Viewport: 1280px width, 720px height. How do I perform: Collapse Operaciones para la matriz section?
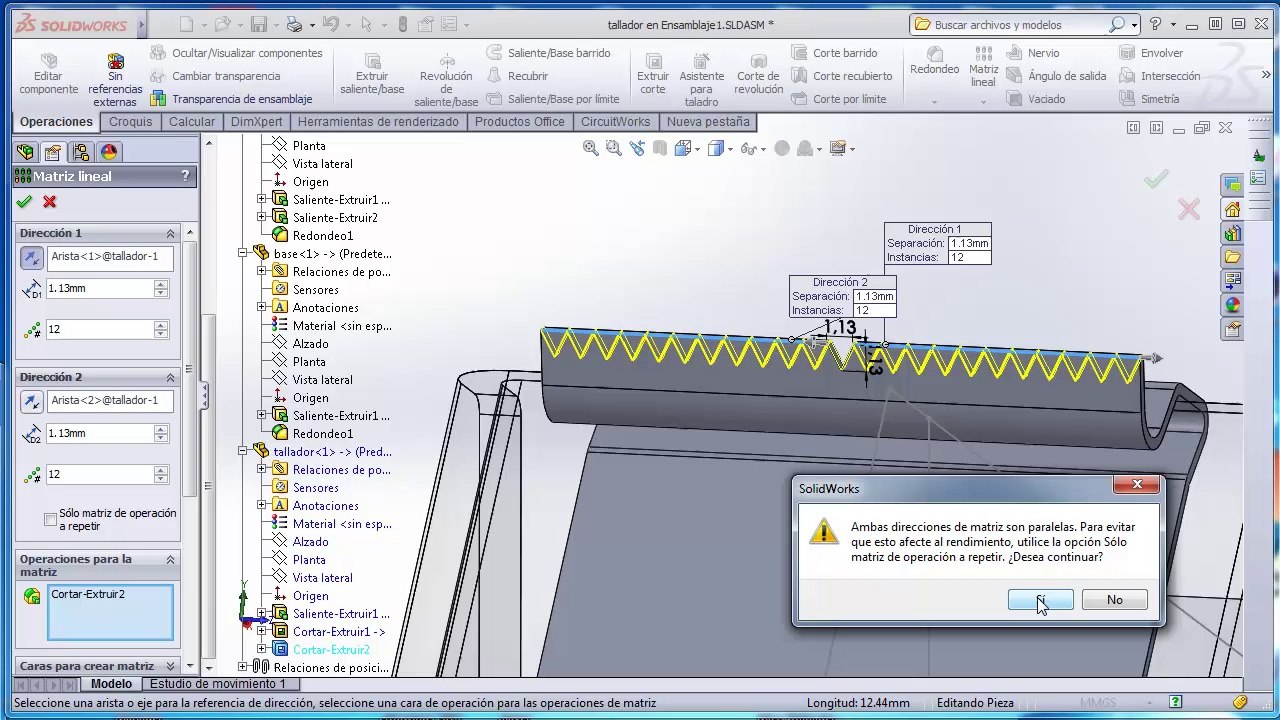pos(170,560)
